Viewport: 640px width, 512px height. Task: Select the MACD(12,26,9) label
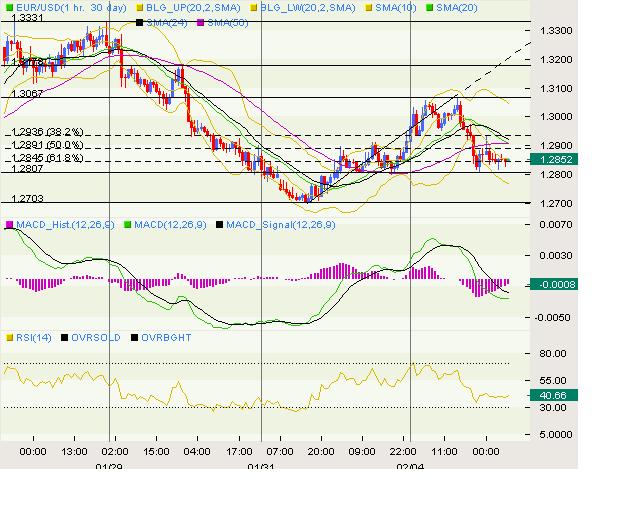point(170,225)
